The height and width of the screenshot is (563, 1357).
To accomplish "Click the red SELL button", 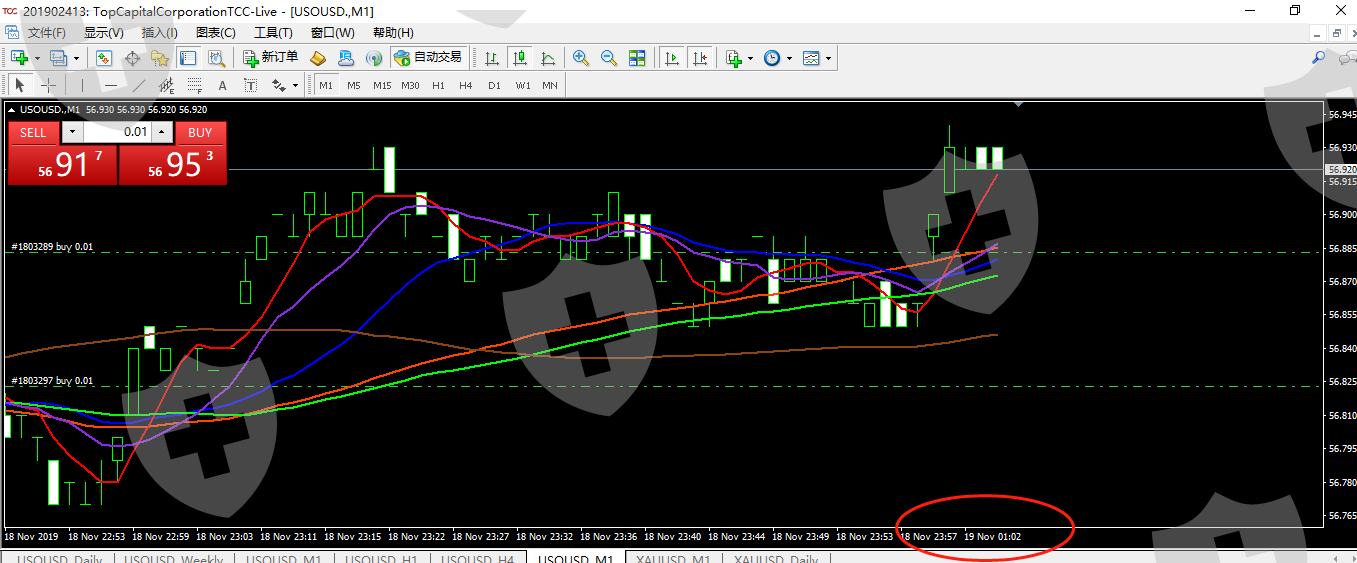I will click(x=33, y=132).
